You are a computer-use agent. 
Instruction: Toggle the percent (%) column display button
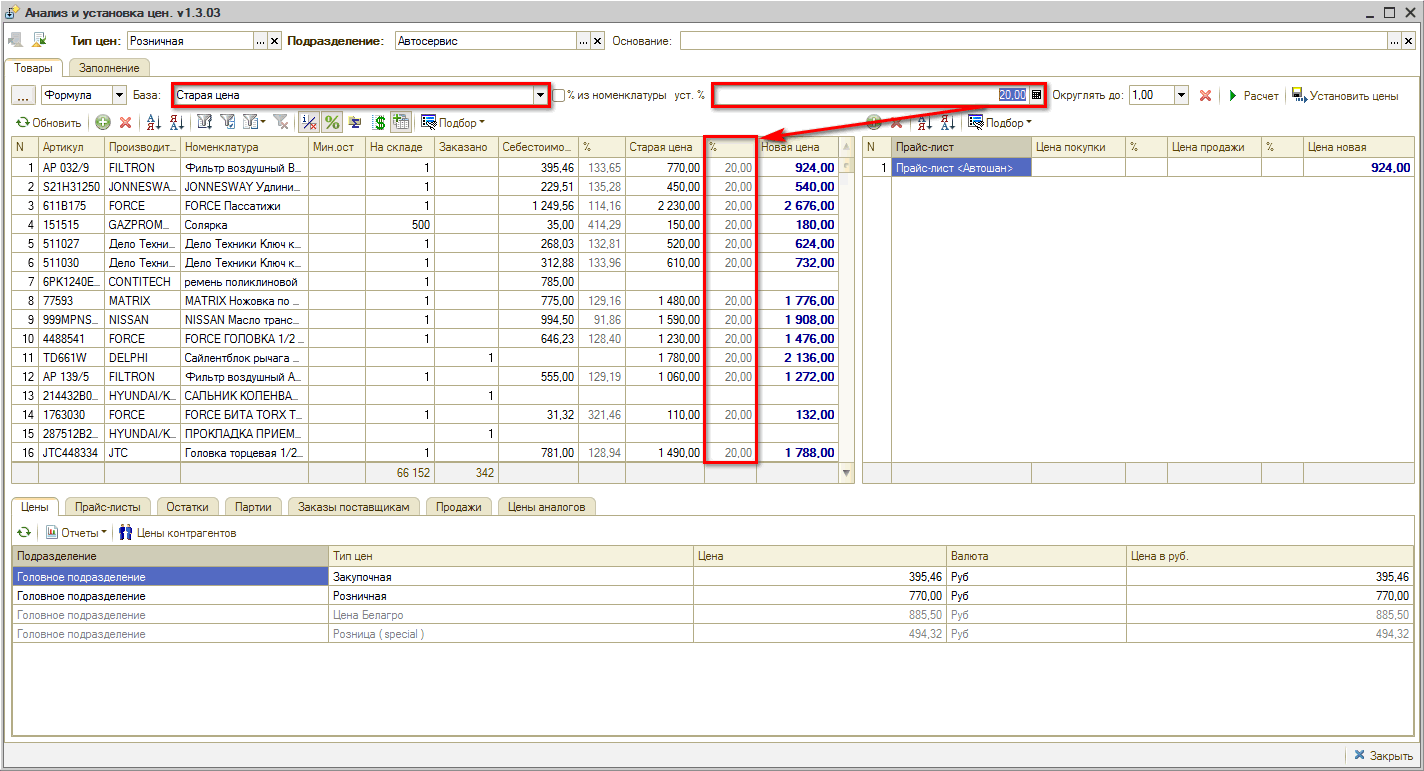coord(332,123)
